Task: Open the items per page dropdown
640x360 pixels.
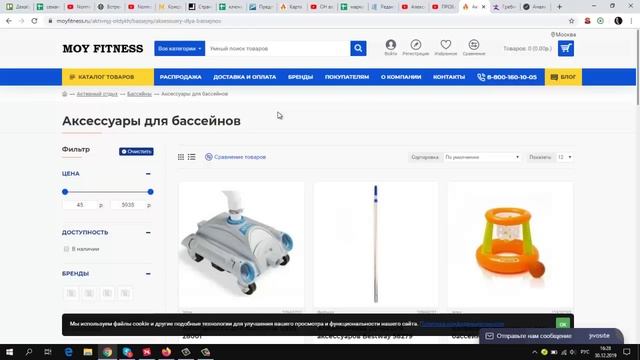Action: point(564,157)
